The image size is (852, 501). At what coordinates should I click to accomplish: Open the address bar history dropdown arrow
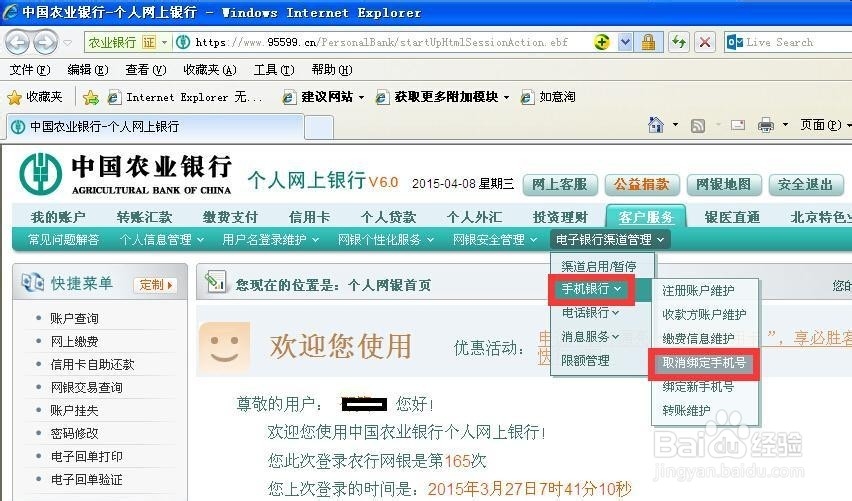pos(625,42)
